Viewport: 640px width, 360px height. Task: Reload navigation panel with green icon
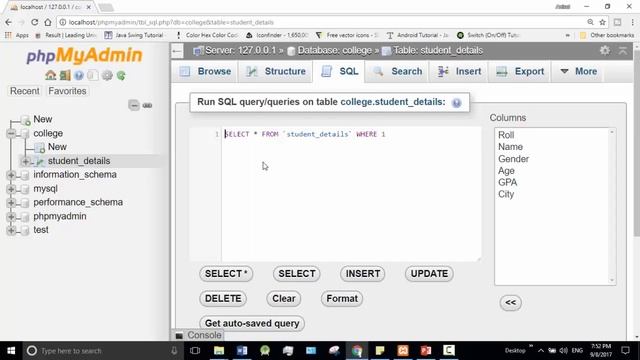coord(121,76)
